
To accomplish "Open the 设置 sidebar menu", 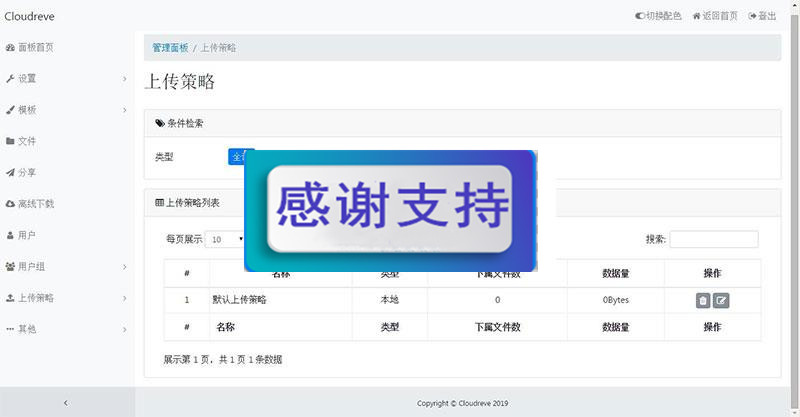I will pyautogui.click(x=27, y=79).
